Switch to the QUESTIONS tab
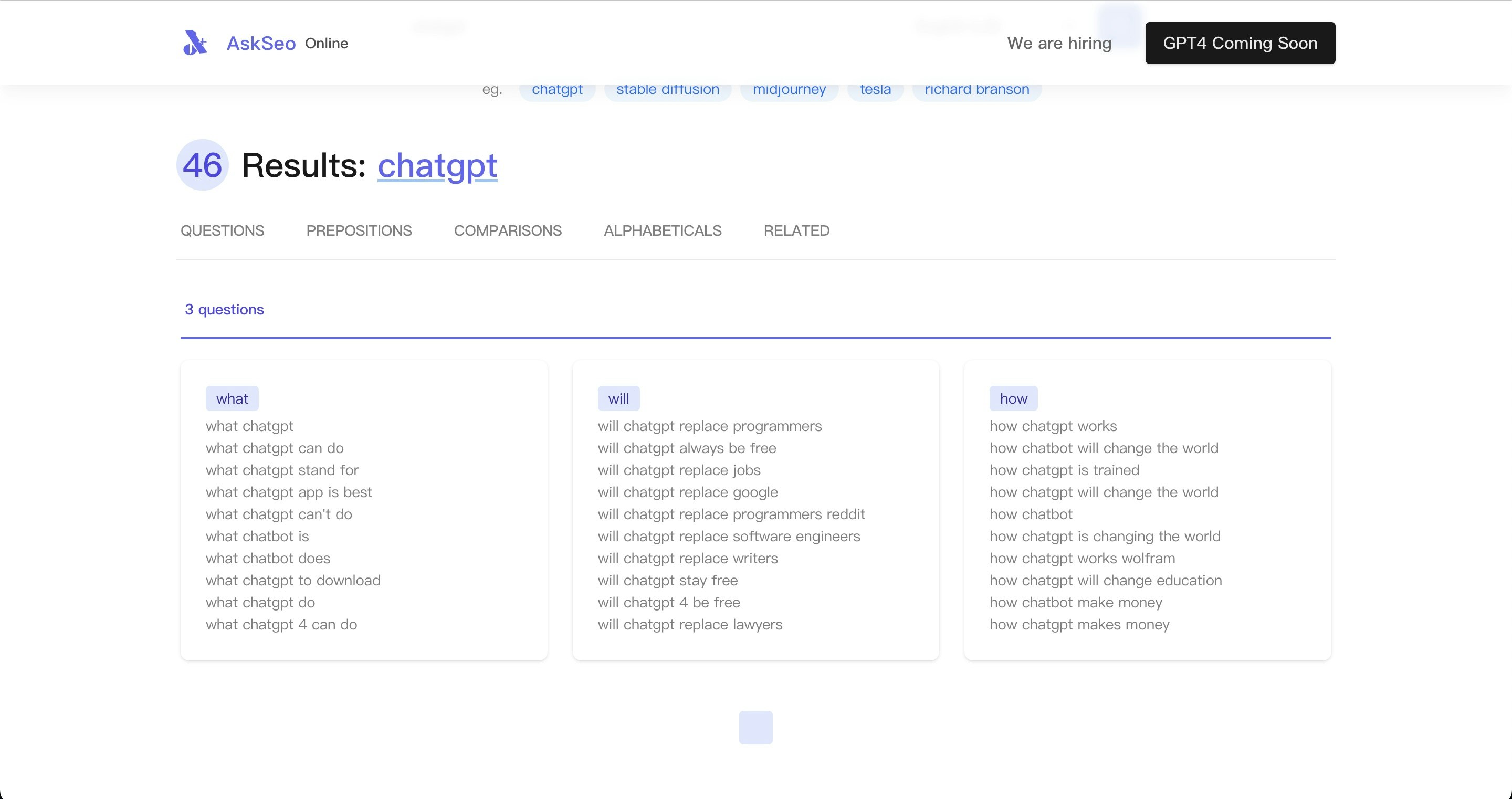This screenshot has height=799, width=1512. click(223, 230)
